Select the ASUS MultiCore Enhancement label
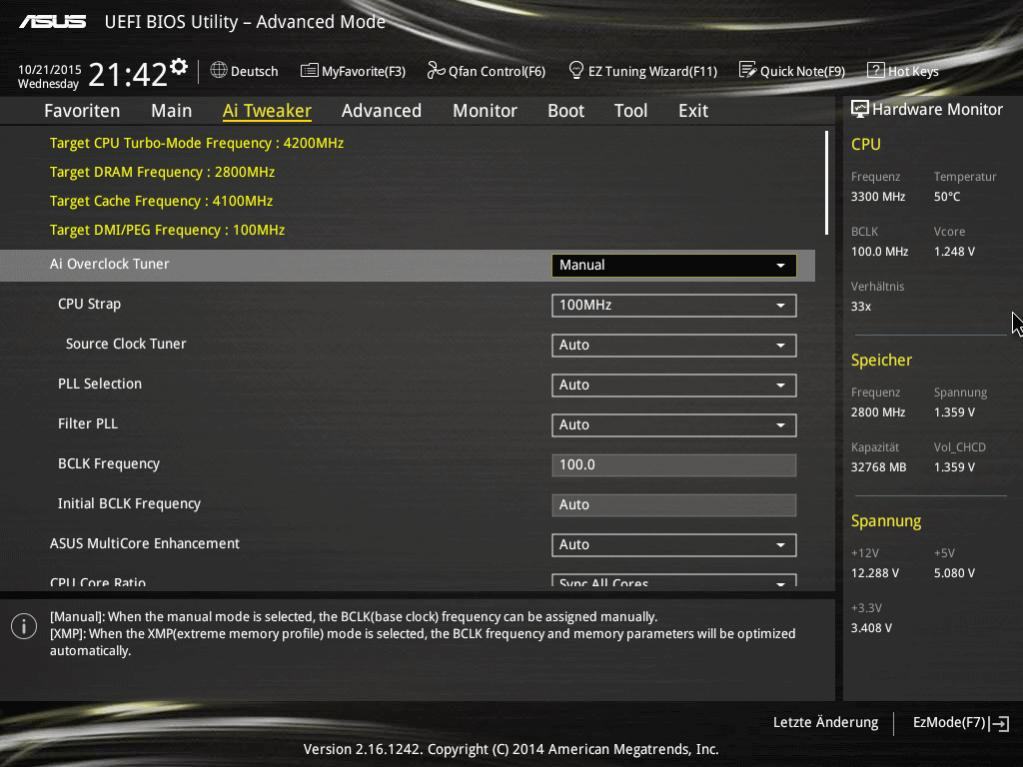 click(145, 543)
